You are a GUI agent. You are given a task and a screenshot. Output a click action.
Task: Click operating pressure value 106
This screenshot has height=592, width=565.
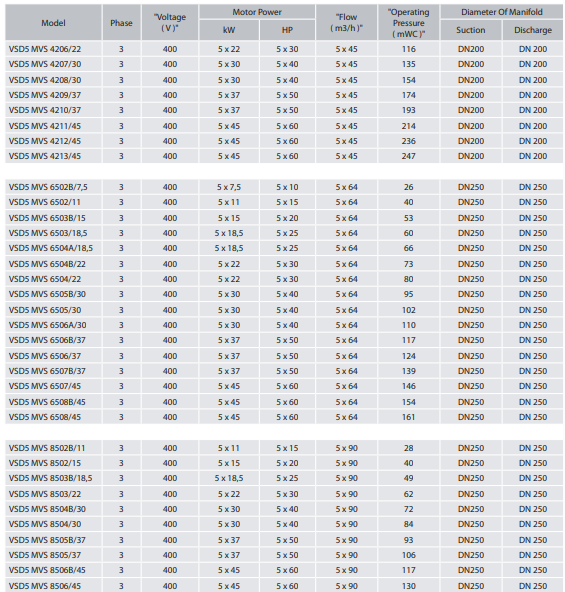[x=409, y=556]
